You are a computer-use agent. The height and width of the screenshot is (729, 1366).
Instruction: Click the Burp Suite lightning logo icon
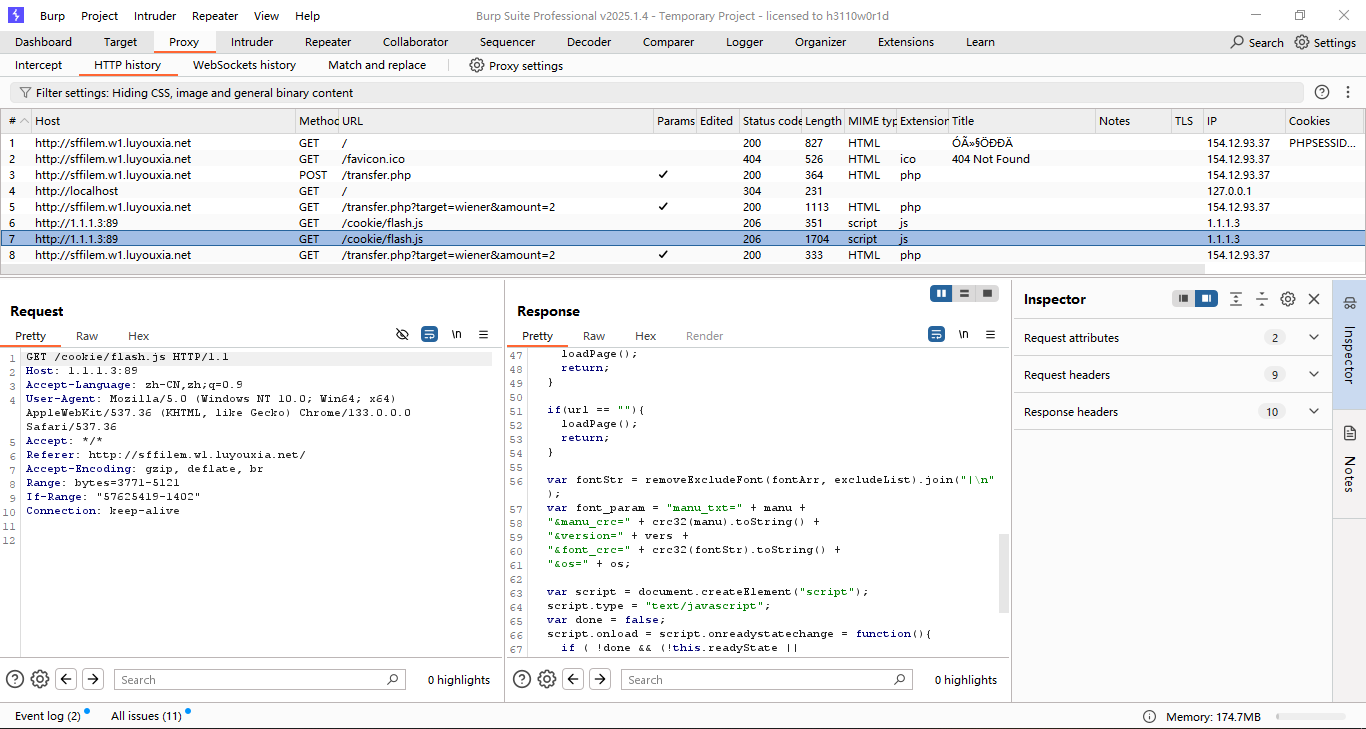[16, 15]
